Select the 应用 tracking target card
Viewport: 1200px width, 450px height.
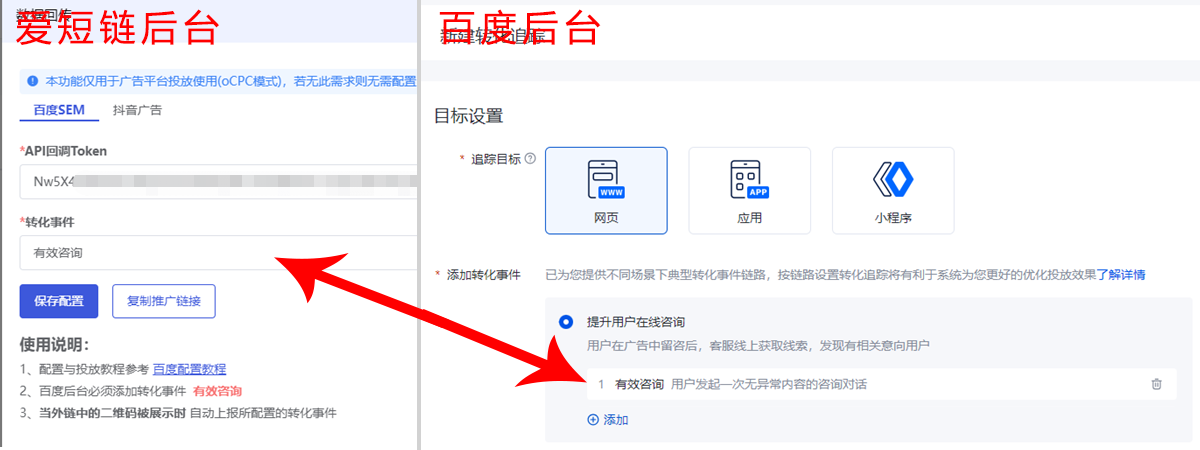(749, 190)
